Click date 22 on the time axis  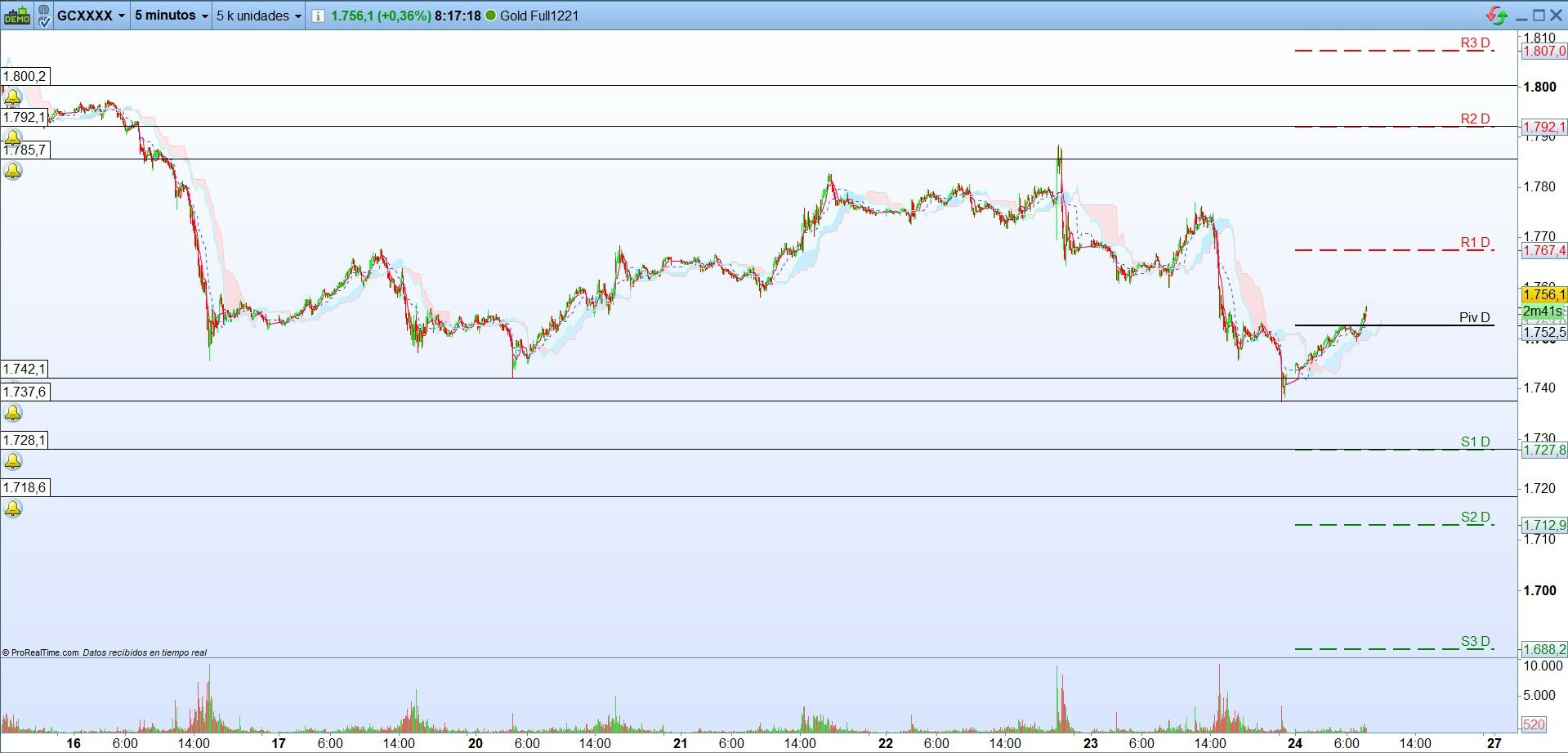[886, 743]
